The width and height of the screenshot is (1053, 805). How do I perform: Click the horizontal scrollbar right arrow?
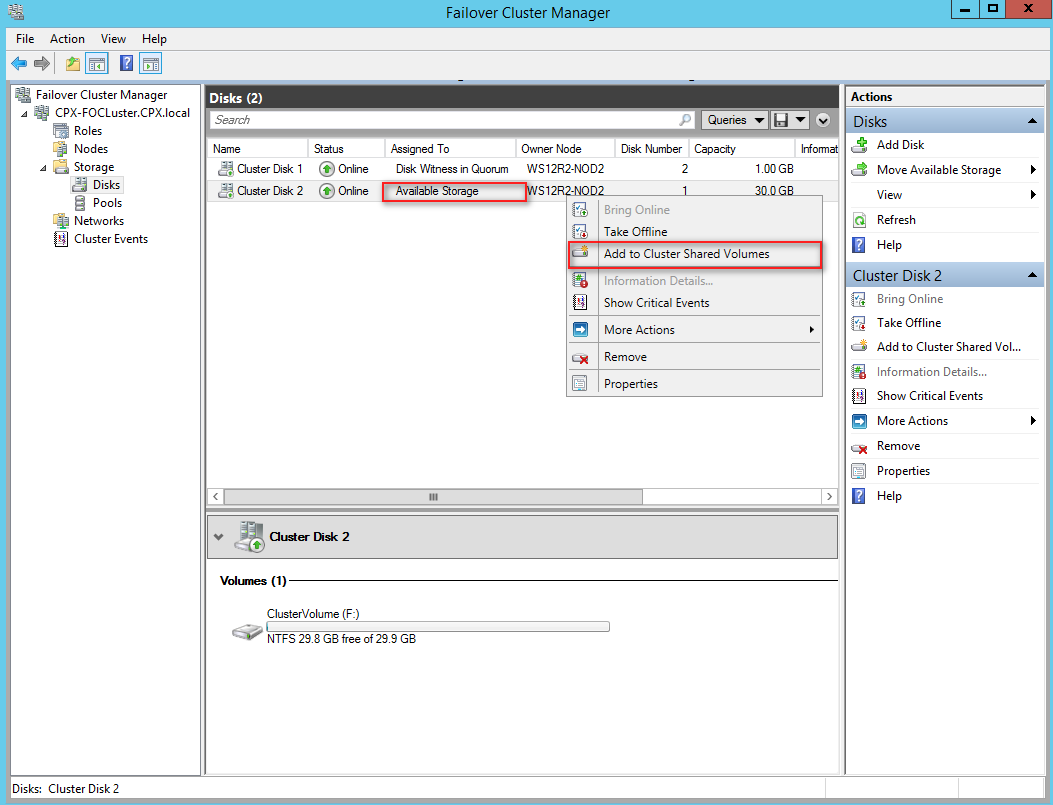[829, 497]
